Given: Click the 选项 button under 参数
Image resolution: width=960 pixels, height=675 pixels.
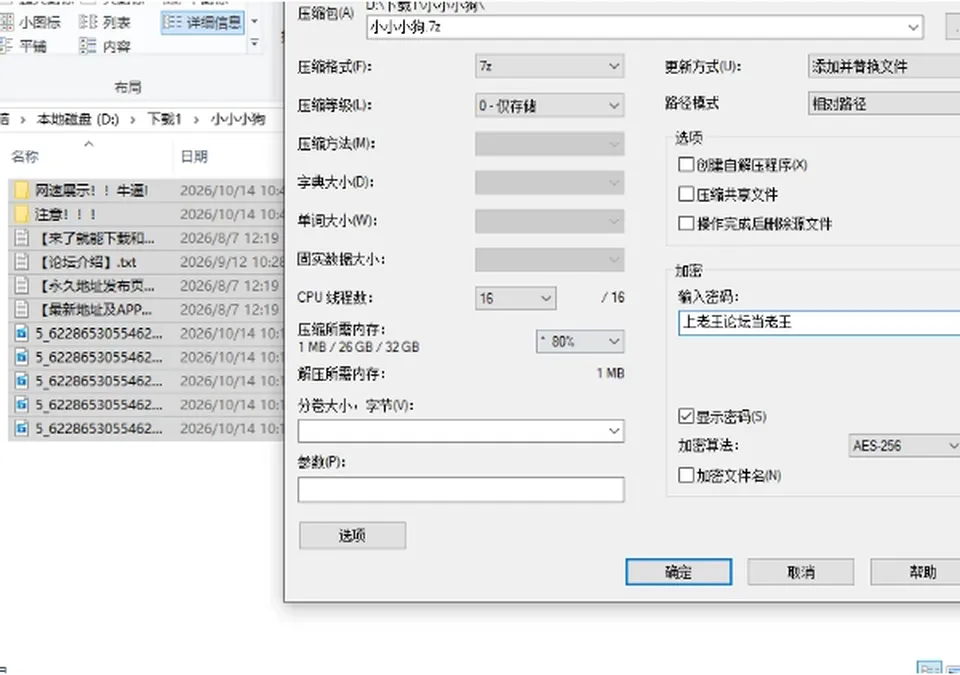Looking at the screenshot, I should tap(352, 535).
